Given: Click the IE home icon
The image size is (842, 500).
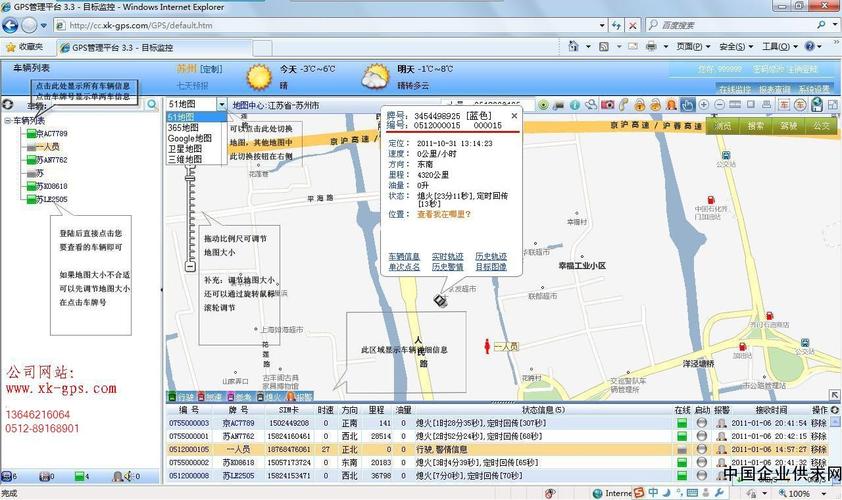Looking at the screenshot, I should point(574,47).
